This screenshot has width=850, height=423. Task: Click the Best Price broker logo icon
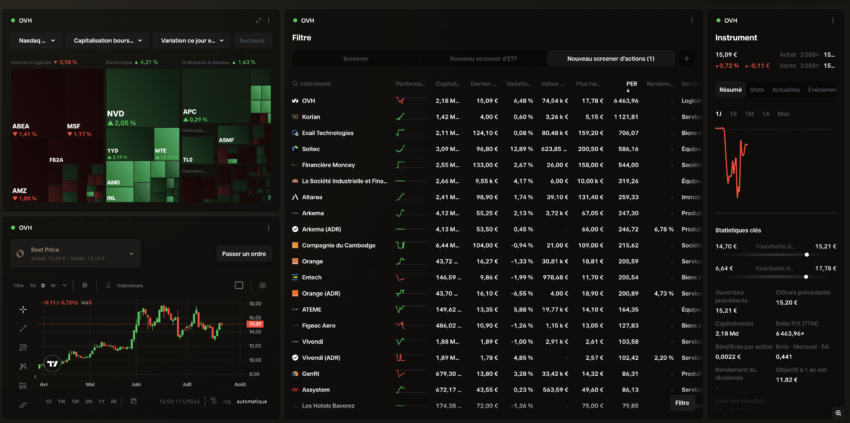pyautogui.click(x=21, y=253)
